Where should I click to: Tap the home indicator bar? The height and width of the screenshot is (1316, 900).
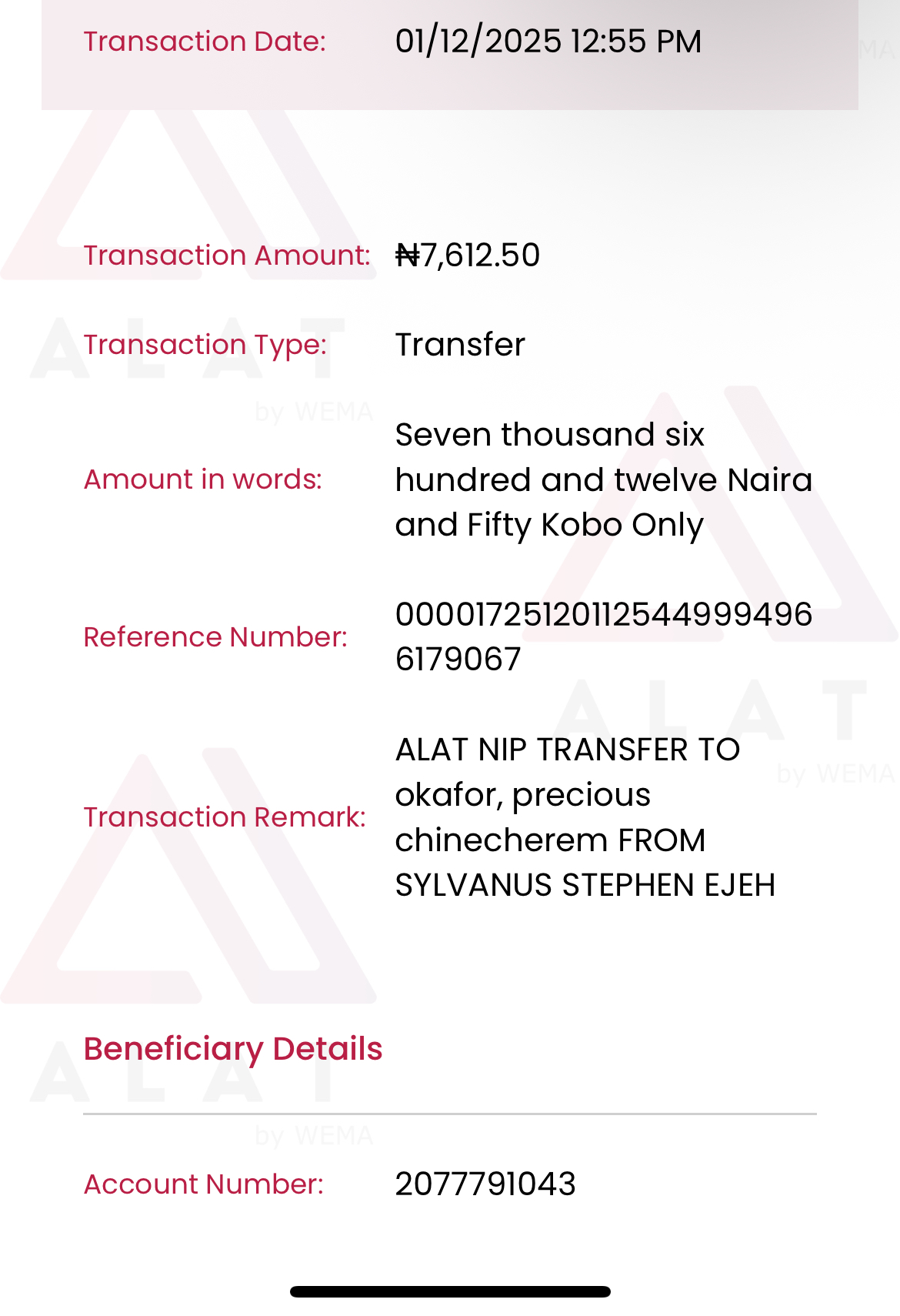(450, 1292)
